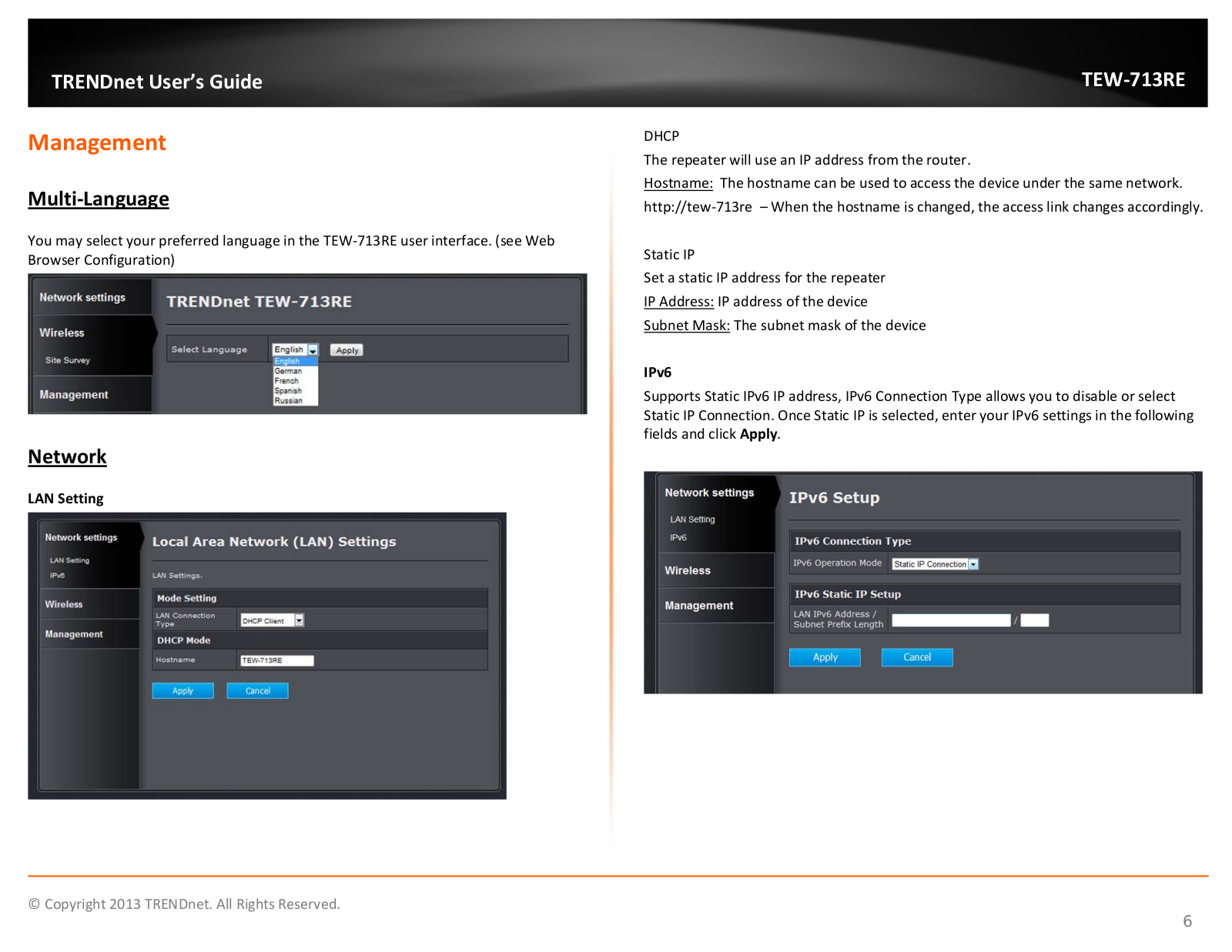1232x952 pixels.
Task: Click the underlined Subnet Mask: term
Action: [687, 326]
